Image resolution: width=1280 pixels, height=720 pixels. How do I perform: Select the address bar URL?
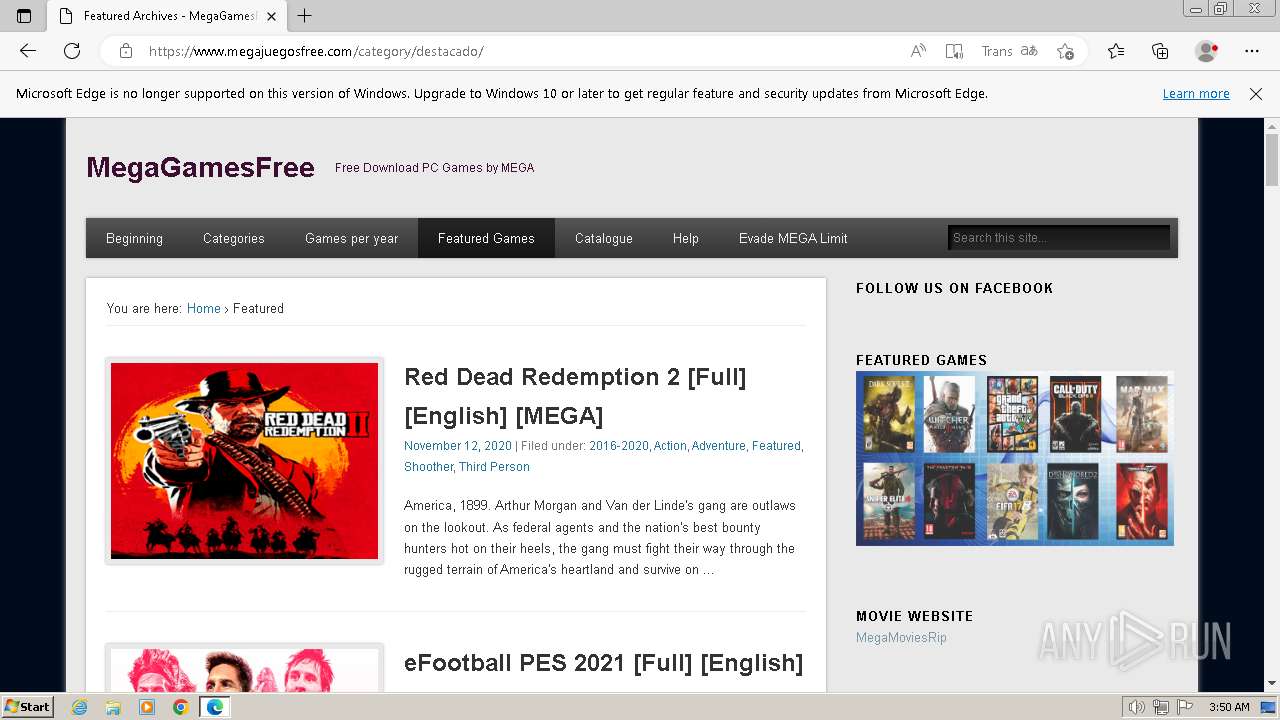tap(316, 51)
